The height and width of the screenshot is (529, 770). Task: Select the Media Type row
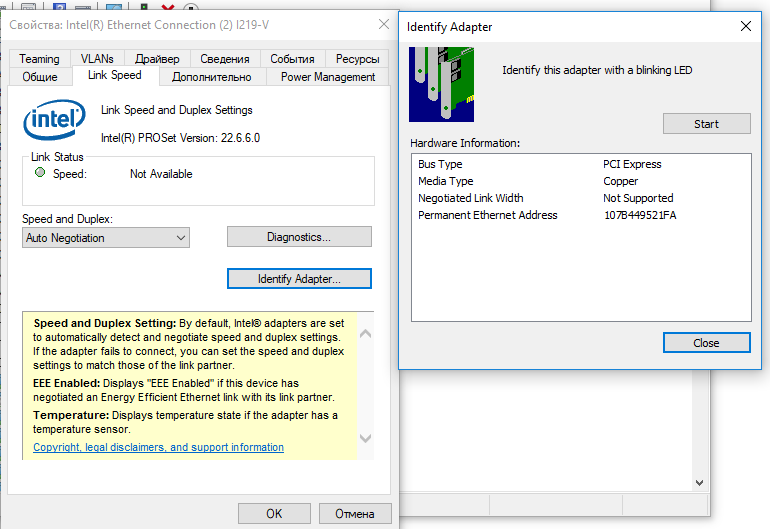coord(581,181)
